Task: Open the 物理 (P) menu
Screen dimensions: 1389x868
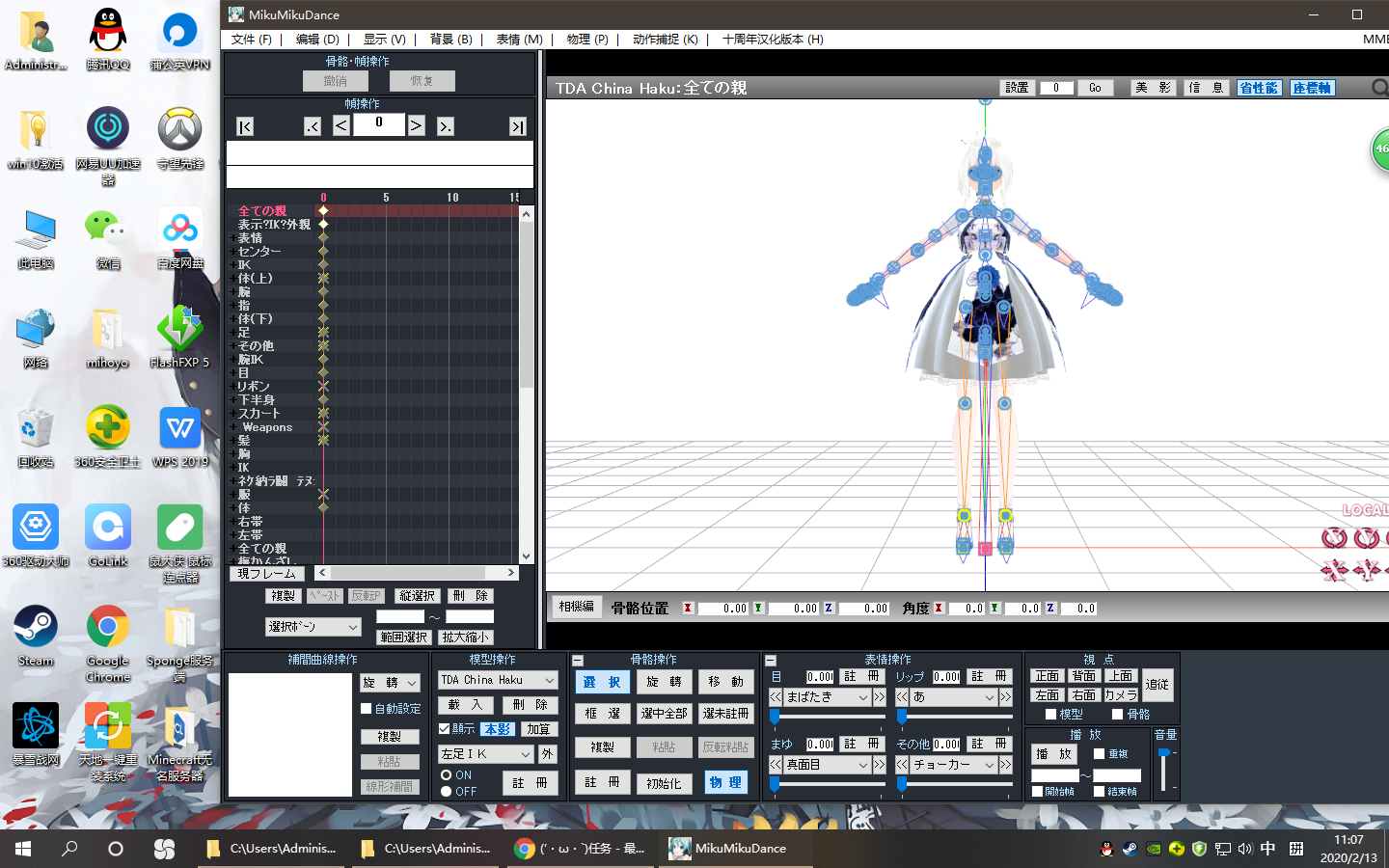Action: 587,40
